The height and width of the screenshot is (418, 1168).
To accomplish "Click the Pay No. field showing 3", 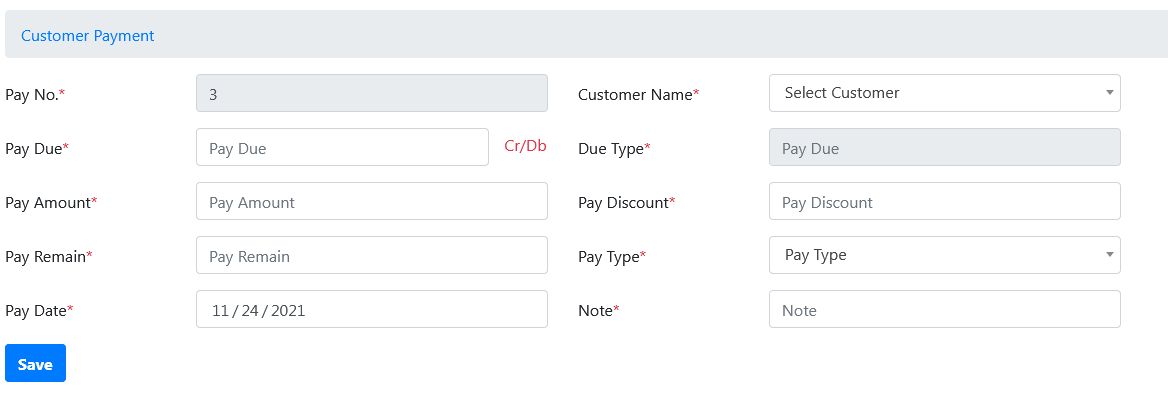I will 371,94.
